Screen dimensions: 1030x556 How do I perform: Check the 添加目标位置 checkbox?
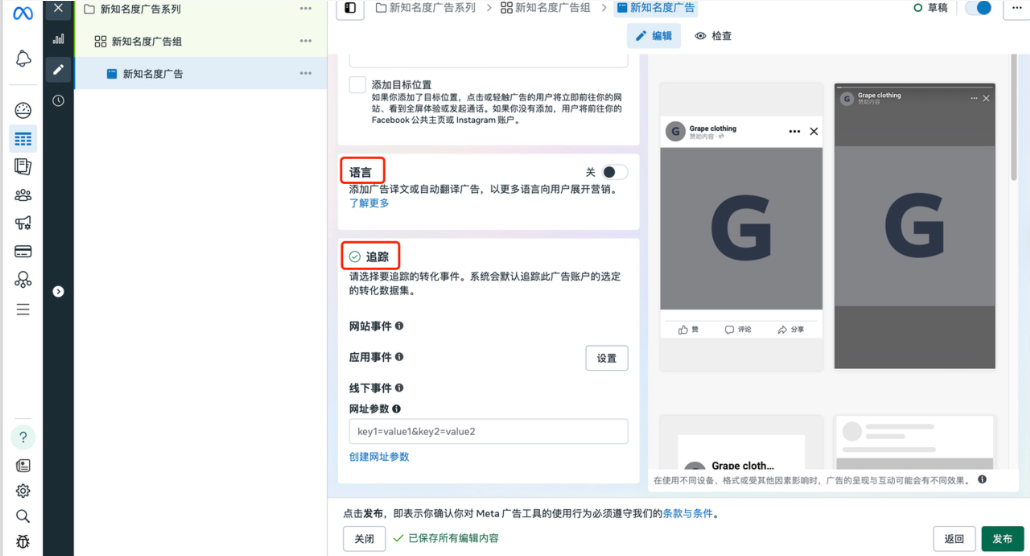tap(357, 85)
